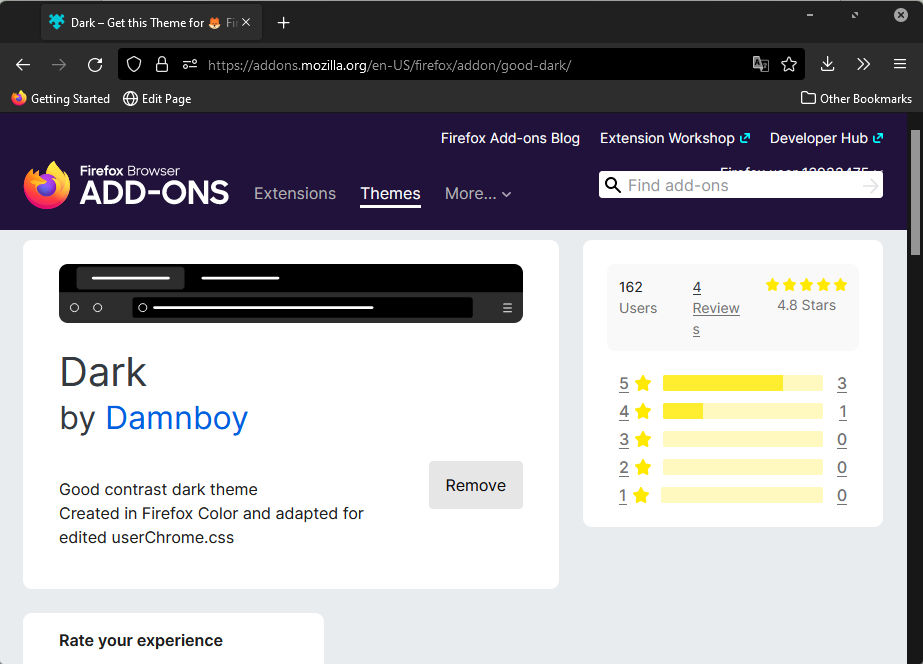923x664 pixels.
Task: Click the Rate your experience heading
Action: 141,640
